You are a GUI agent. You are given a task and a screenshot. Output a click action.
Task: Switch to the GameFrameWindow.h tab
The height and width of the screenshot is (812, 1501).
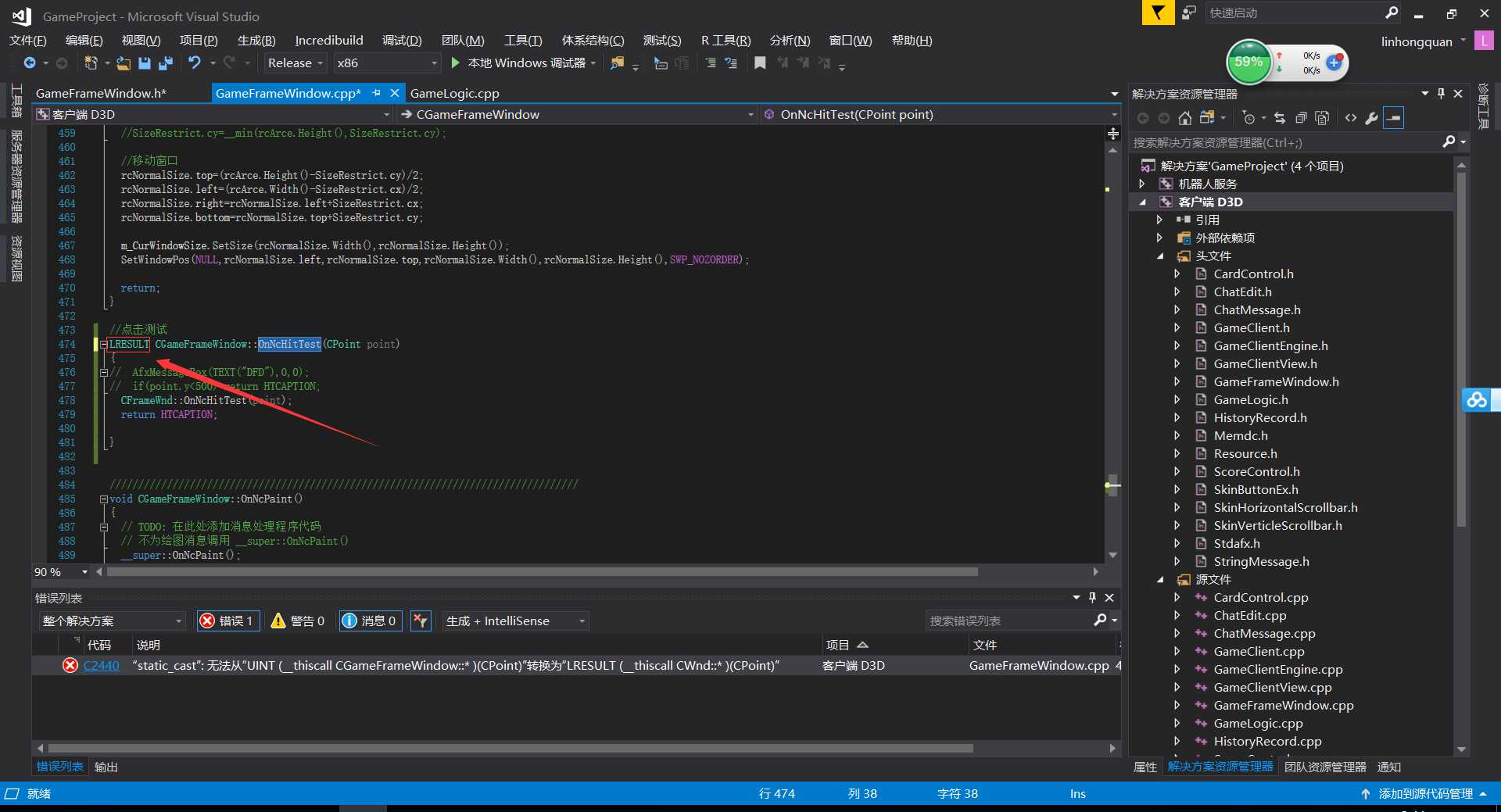101,93
